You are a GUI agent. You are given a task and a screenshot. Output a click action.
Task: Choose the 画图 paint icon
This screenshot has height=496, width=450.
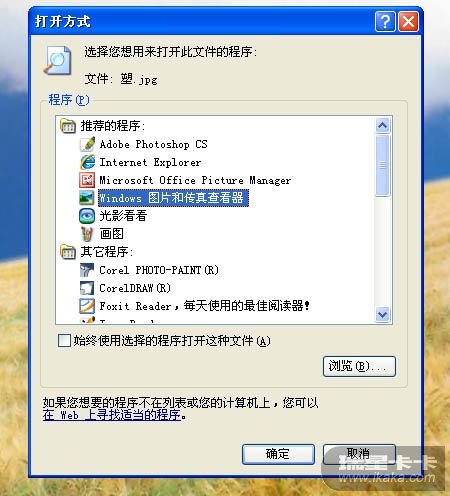point(87,234)
